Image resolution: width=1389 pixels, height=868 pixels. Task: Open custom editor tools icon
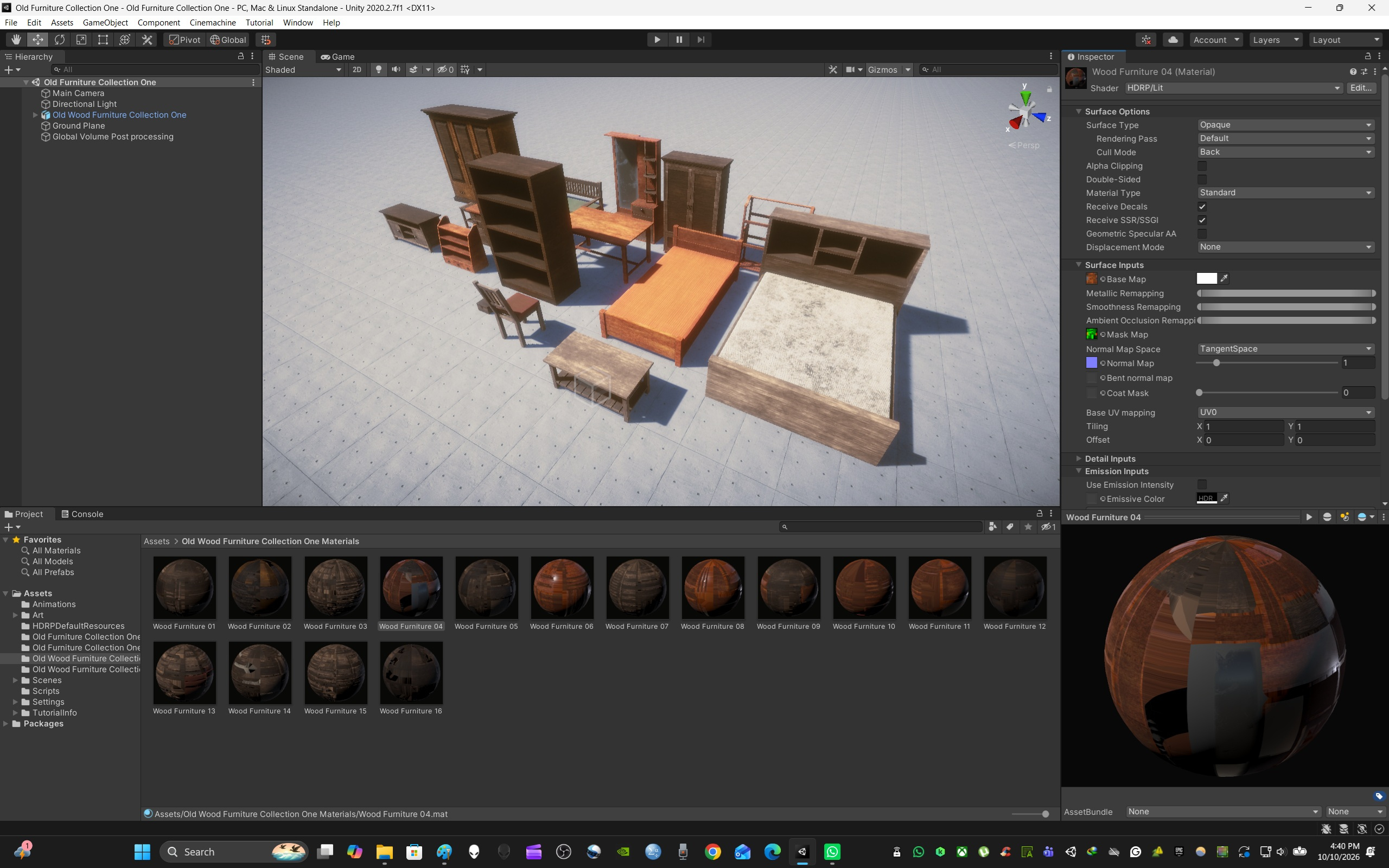(147, 40)
